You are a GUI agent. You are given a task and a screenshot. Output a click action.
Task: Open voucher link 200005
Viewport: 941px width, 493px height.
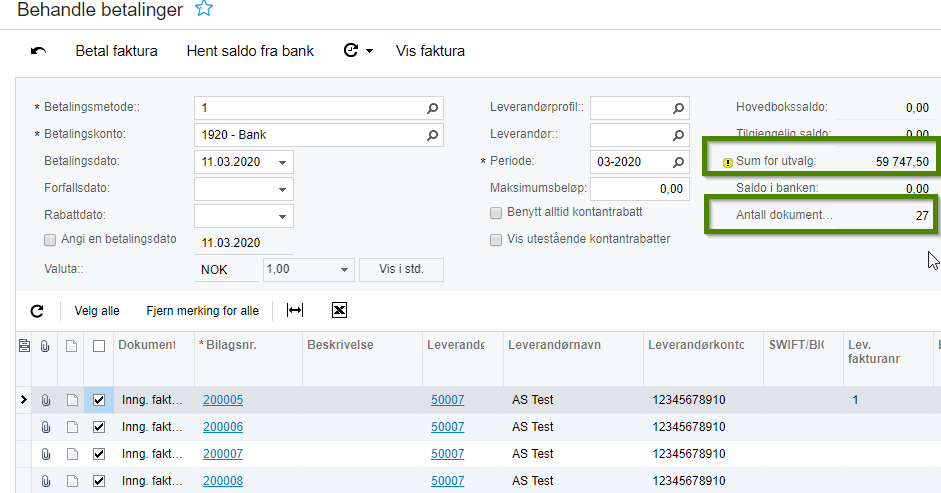(x=223, y=400)
